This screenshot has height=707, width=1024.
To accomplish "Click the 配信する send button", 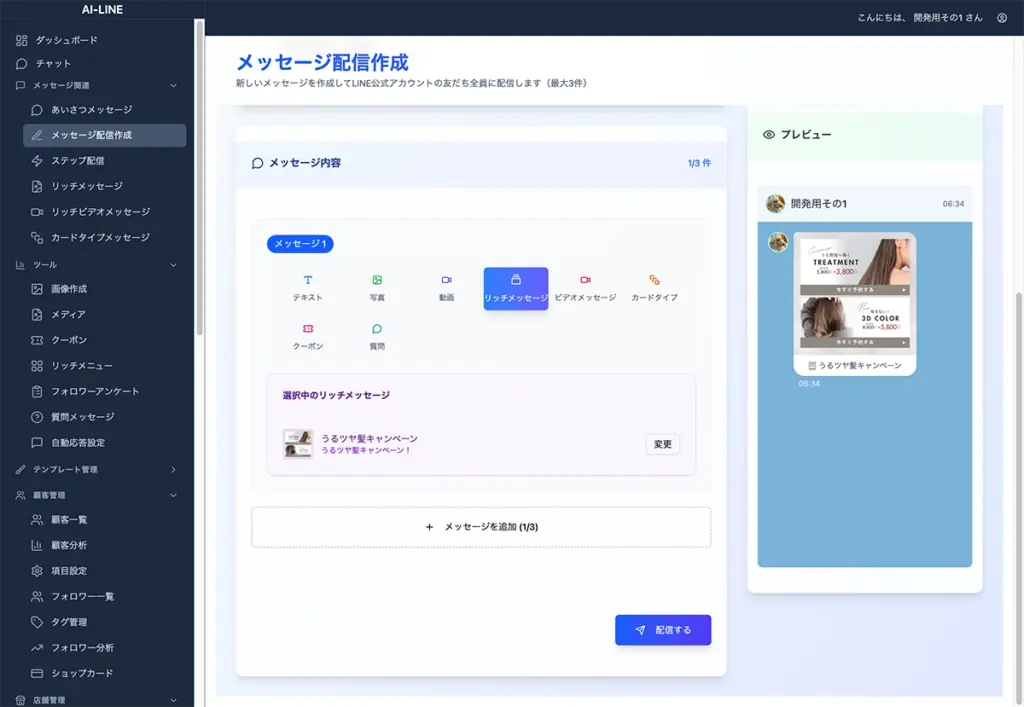I will (x=662, y=630).
